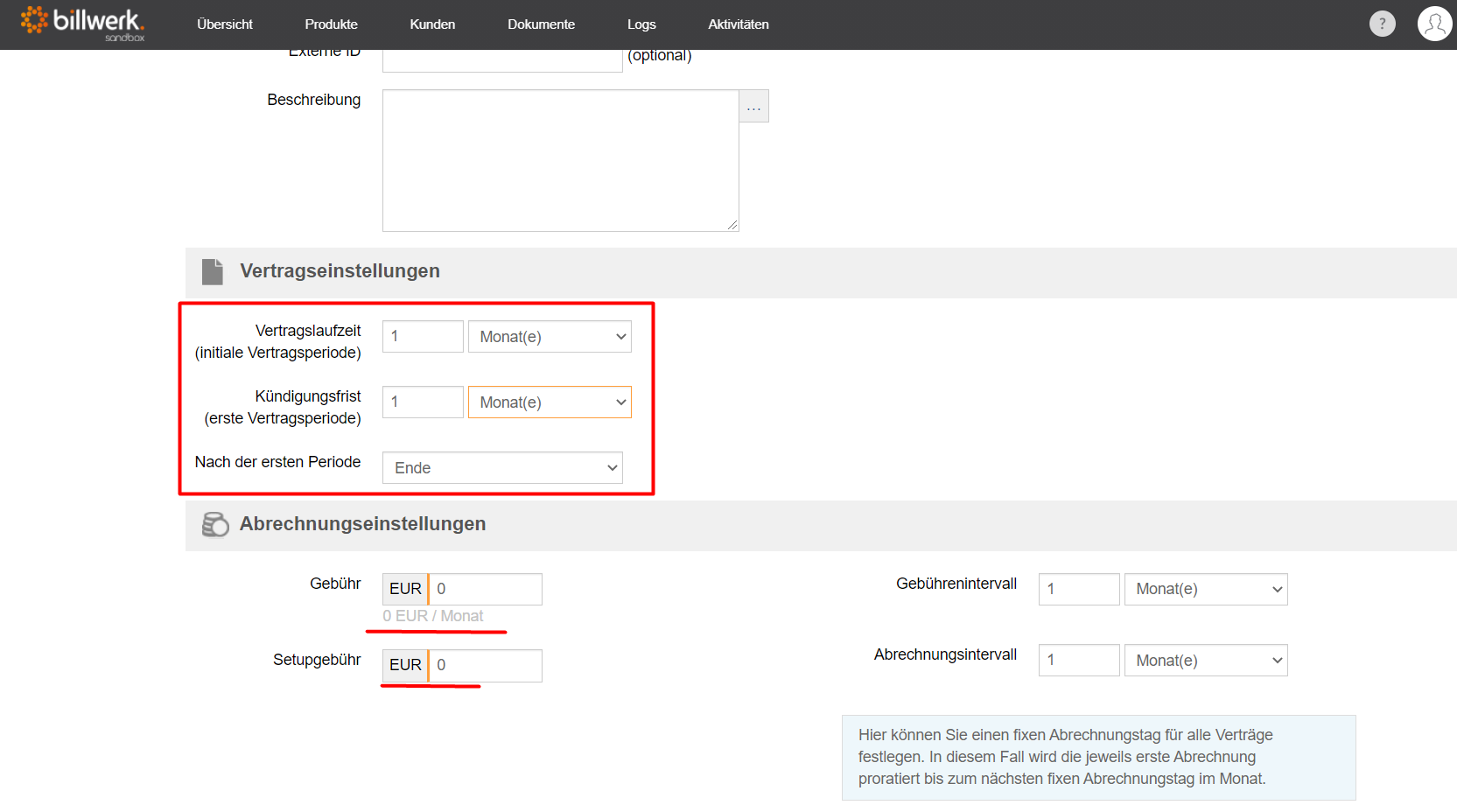1457x812 pixels.
Task: Click the fixed Abrechnungstag info box
Action: tap(1098, 758)
